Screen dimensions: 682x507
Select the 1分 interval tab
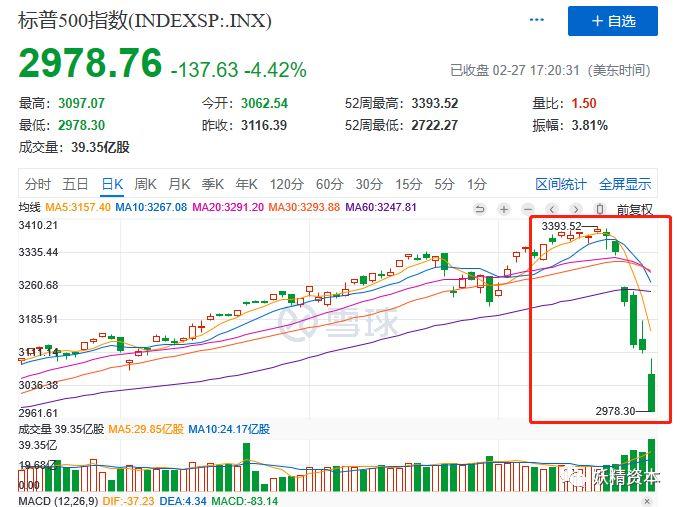tap(477, 184)
